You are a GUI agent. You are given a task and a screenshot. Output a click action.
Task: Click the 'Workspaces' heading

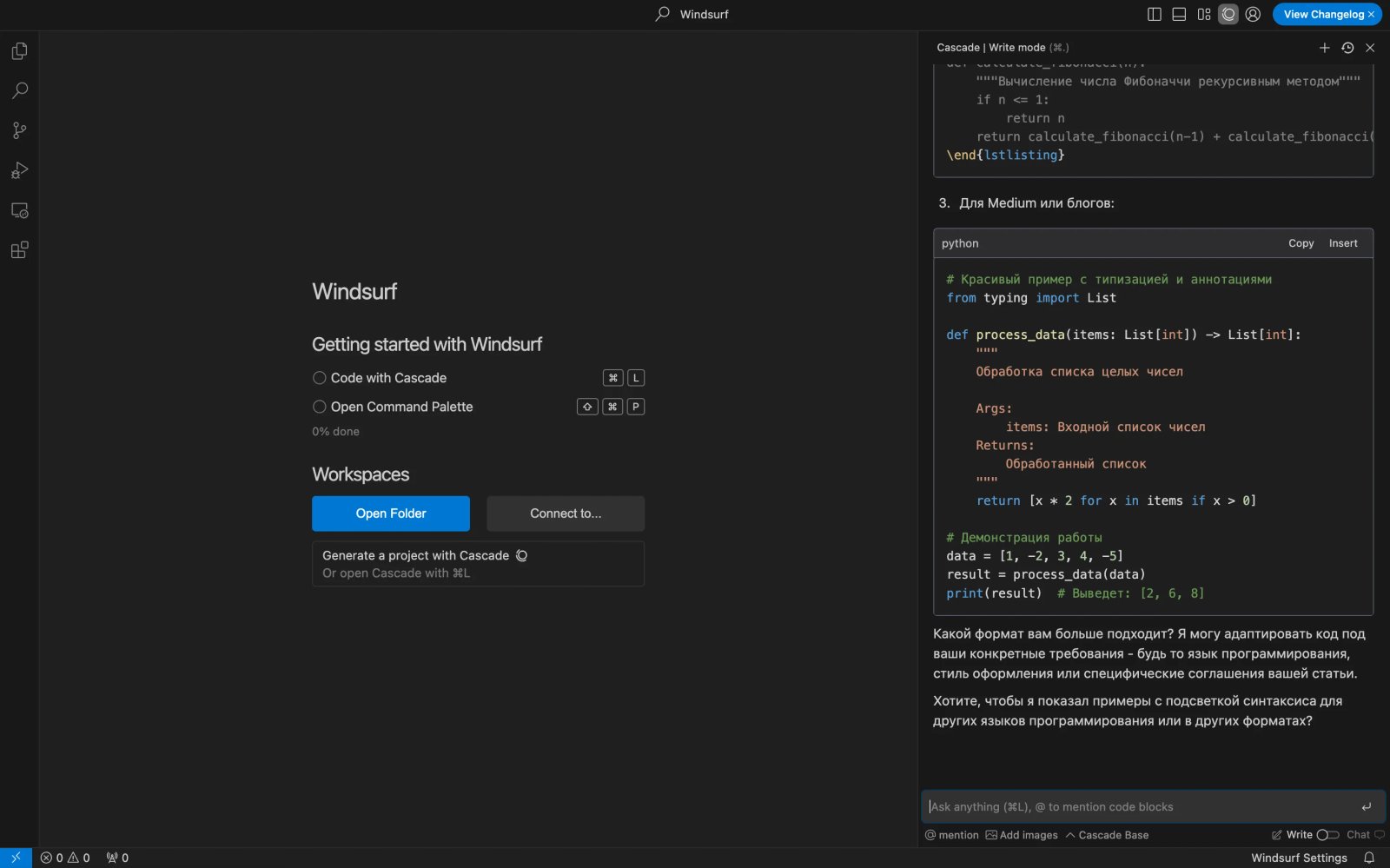pos(361,474)
